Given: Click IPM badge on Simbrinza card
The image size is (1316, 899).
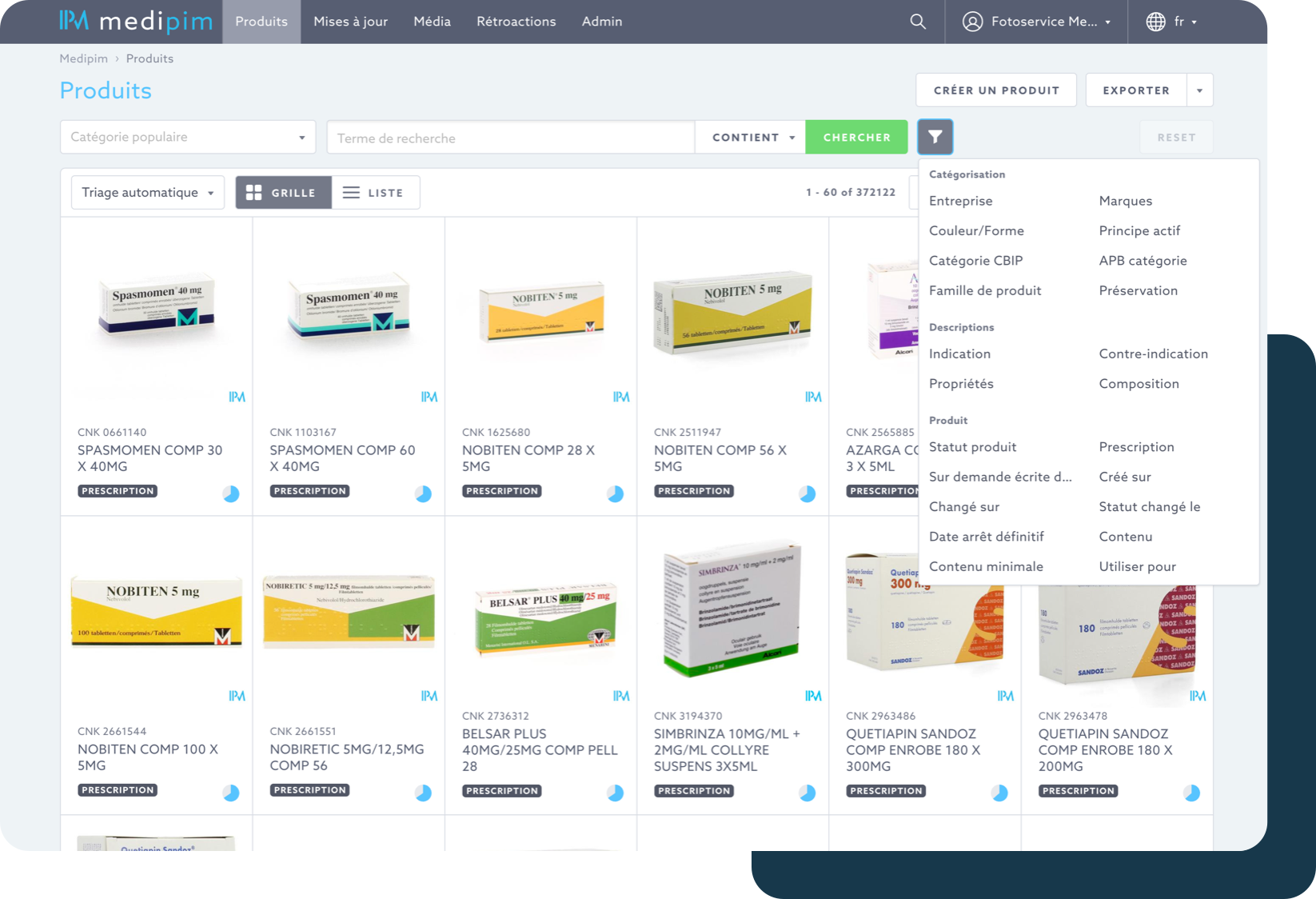Looking at the screenshot, I should 813,696.
